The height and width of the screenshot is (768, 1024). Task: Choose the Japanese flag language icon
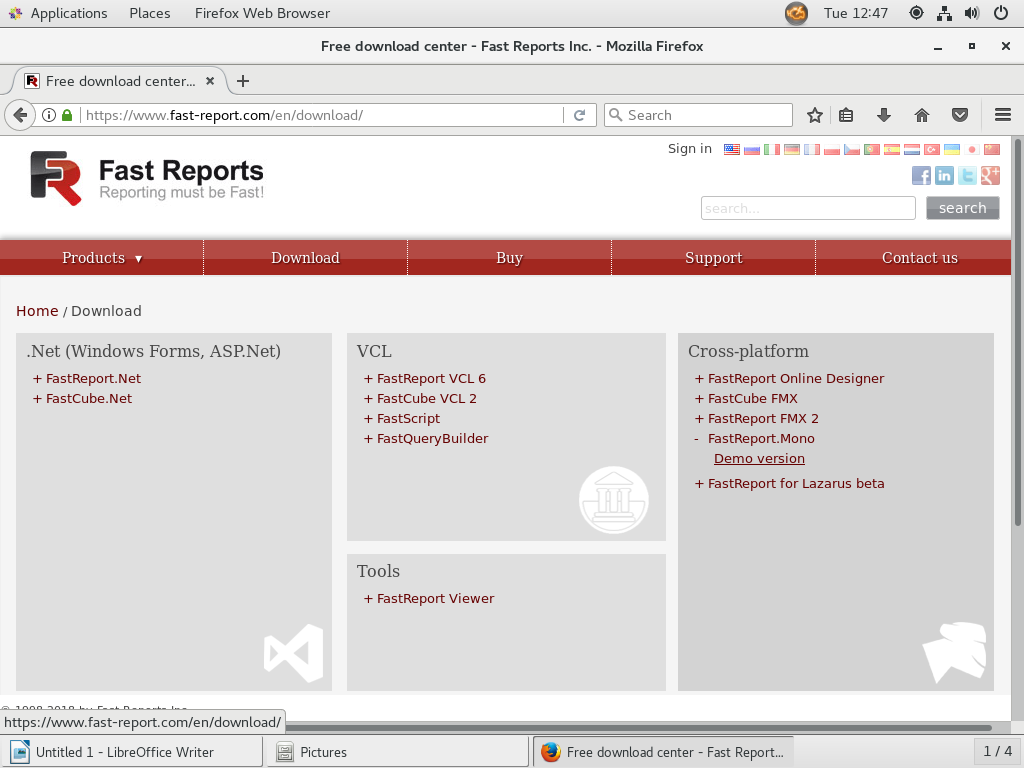[x=972, y=150]
